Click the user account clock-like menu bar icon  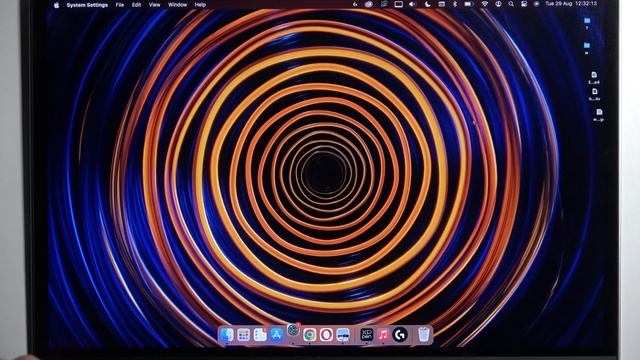(x=498, y=4)
